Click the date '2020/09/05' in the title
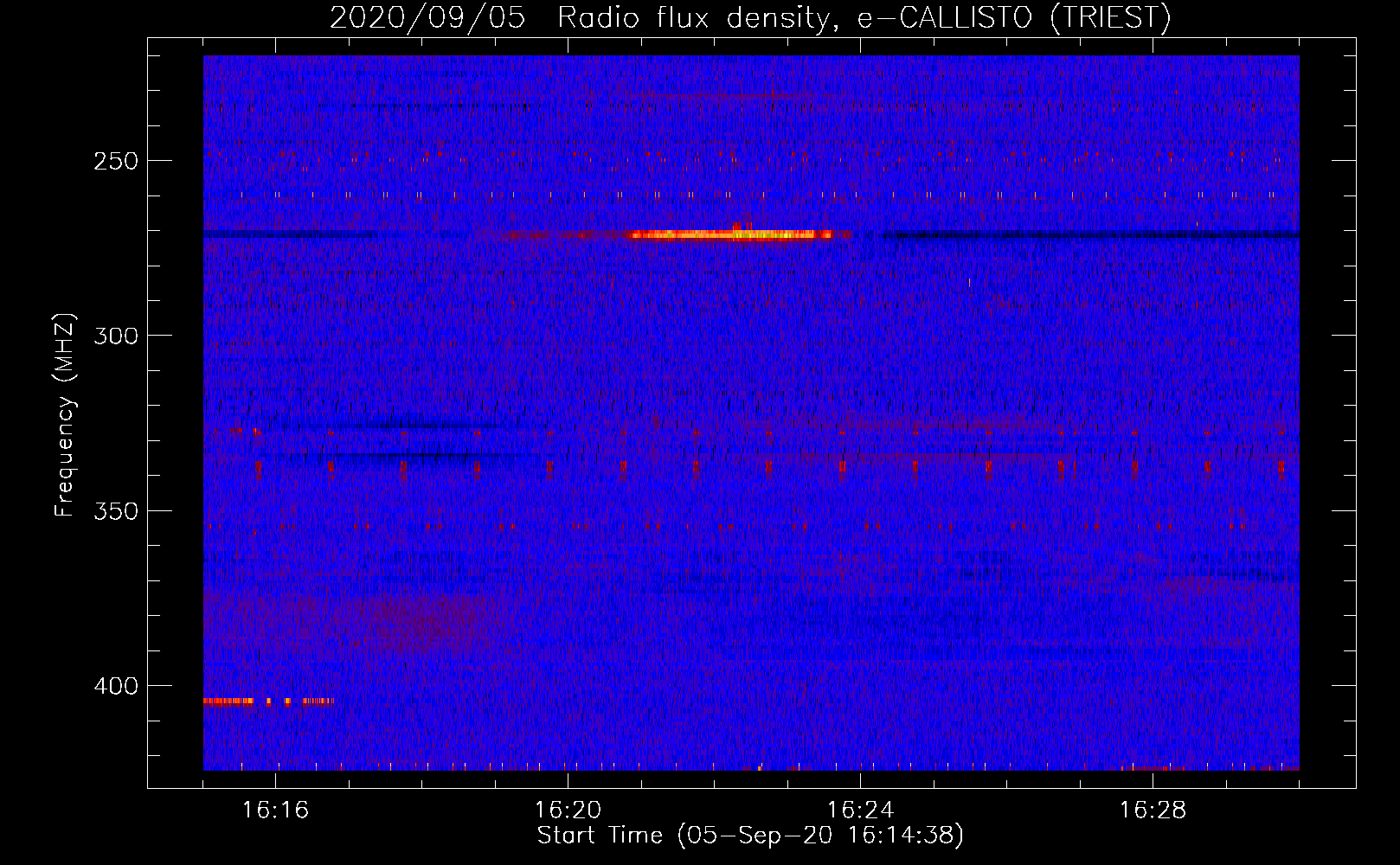Screen dimensions: 1400x865 pos(427,17)
